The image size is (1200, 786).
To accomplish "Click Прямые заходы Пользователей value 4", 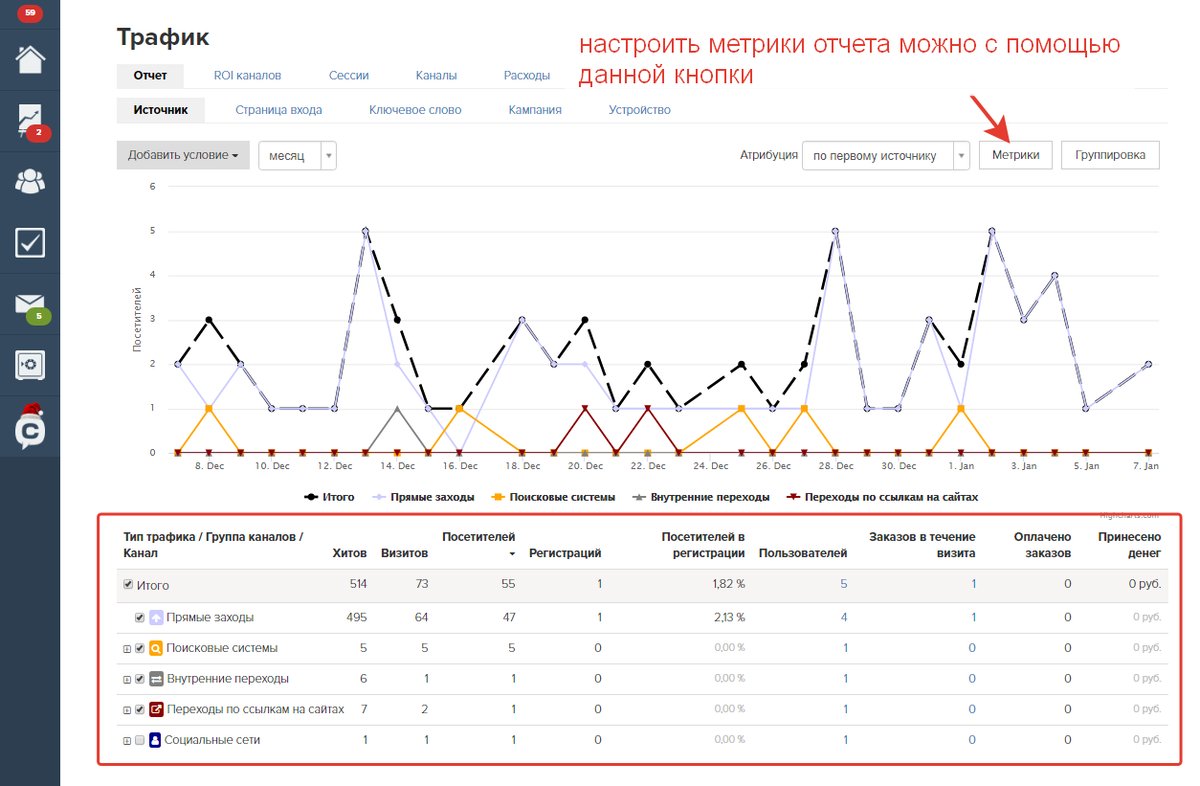I will pos(844,617).
